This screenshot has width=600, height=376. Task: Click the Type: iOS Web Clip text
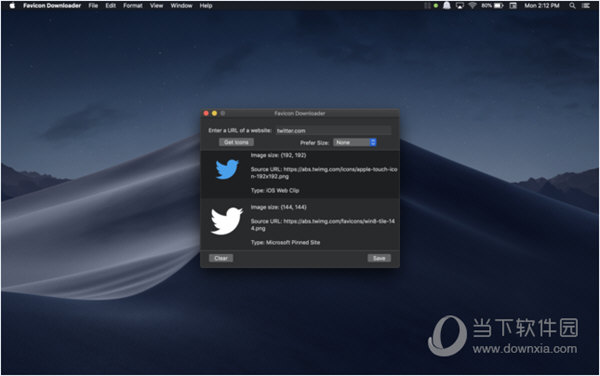(x=275, y=190)
